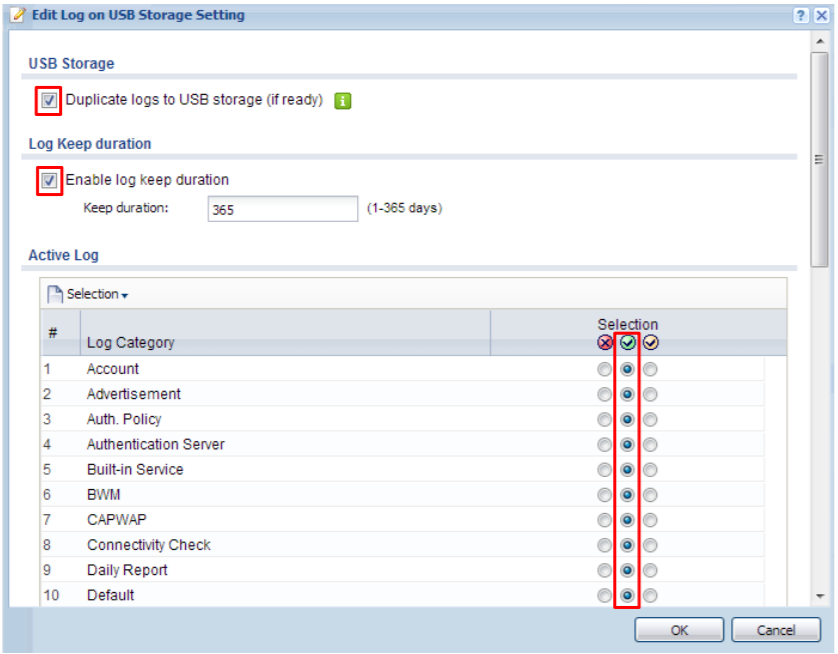Pick the first radio option for Daily Report

coord(603,570)
